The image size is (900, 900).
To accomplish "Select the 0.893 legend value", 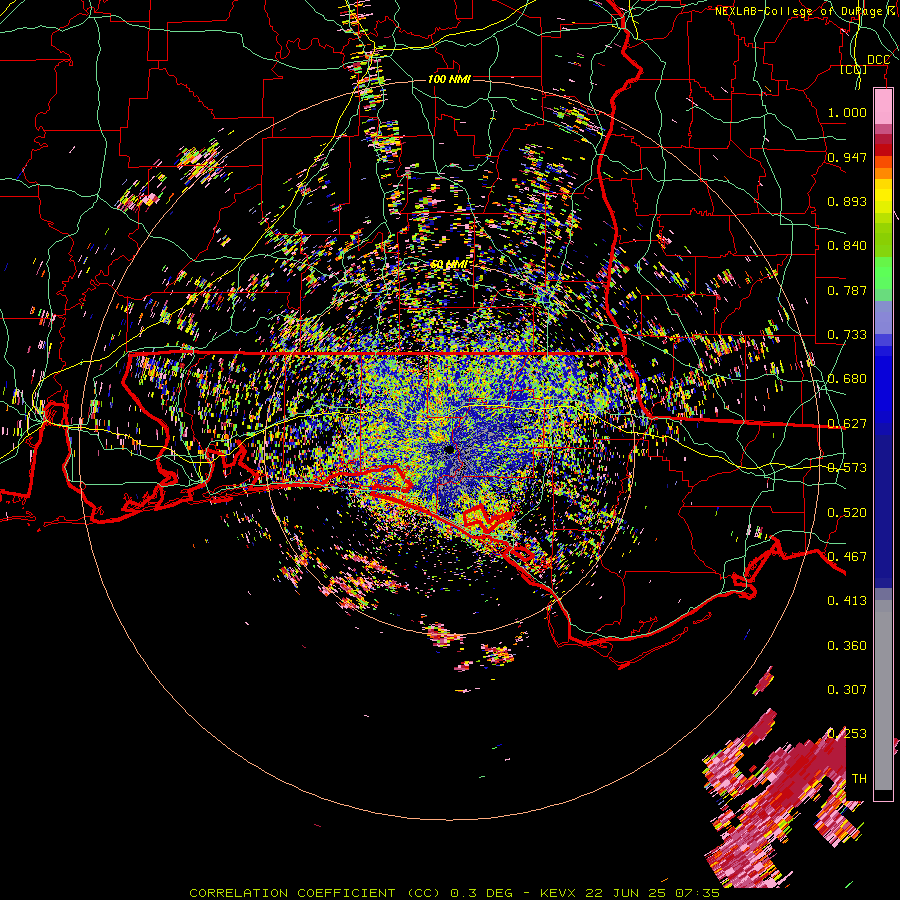I will pos(847,201).
